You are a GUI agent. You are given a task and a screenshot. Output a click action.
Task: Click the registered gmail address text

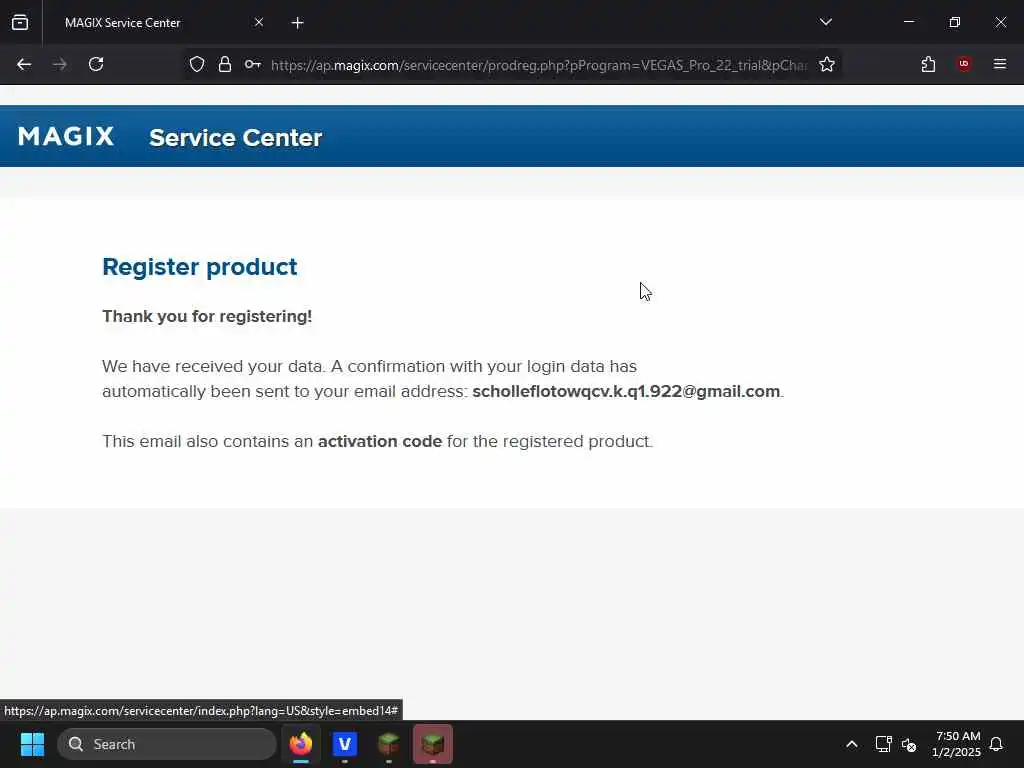pyautogui.click(x=626, y=391)
